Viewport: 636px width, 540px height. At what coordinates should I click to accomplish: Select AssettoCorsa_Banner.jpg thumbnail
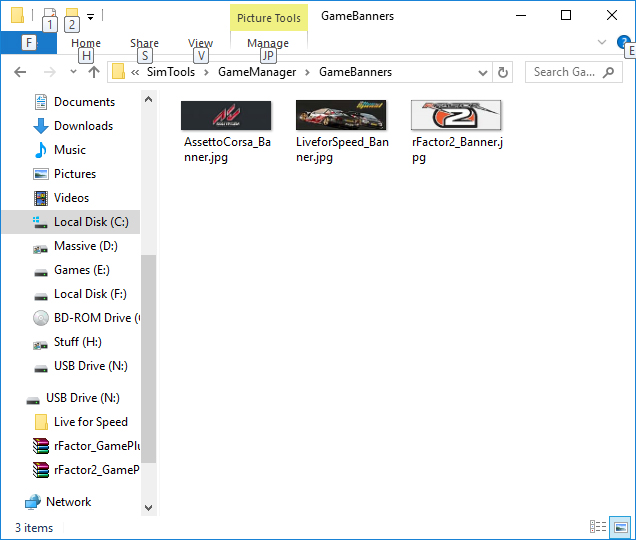[x=226, y=115]
